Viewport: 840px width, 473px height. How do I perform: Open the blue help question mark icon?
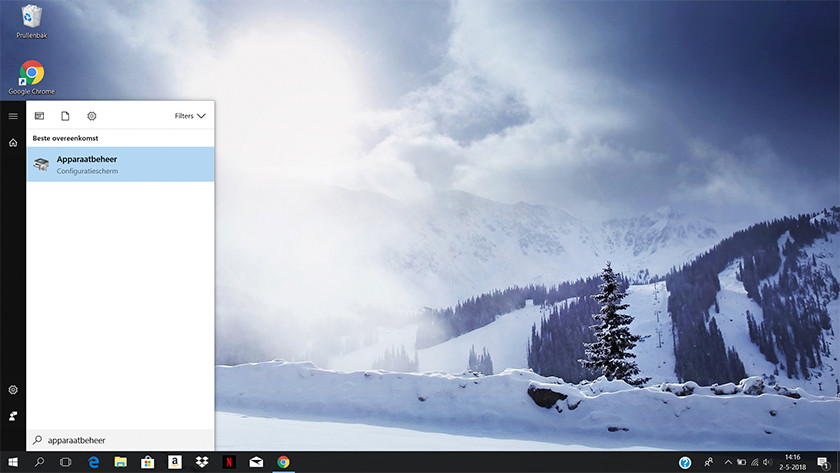pyautogui.click(x=685, y=462)
